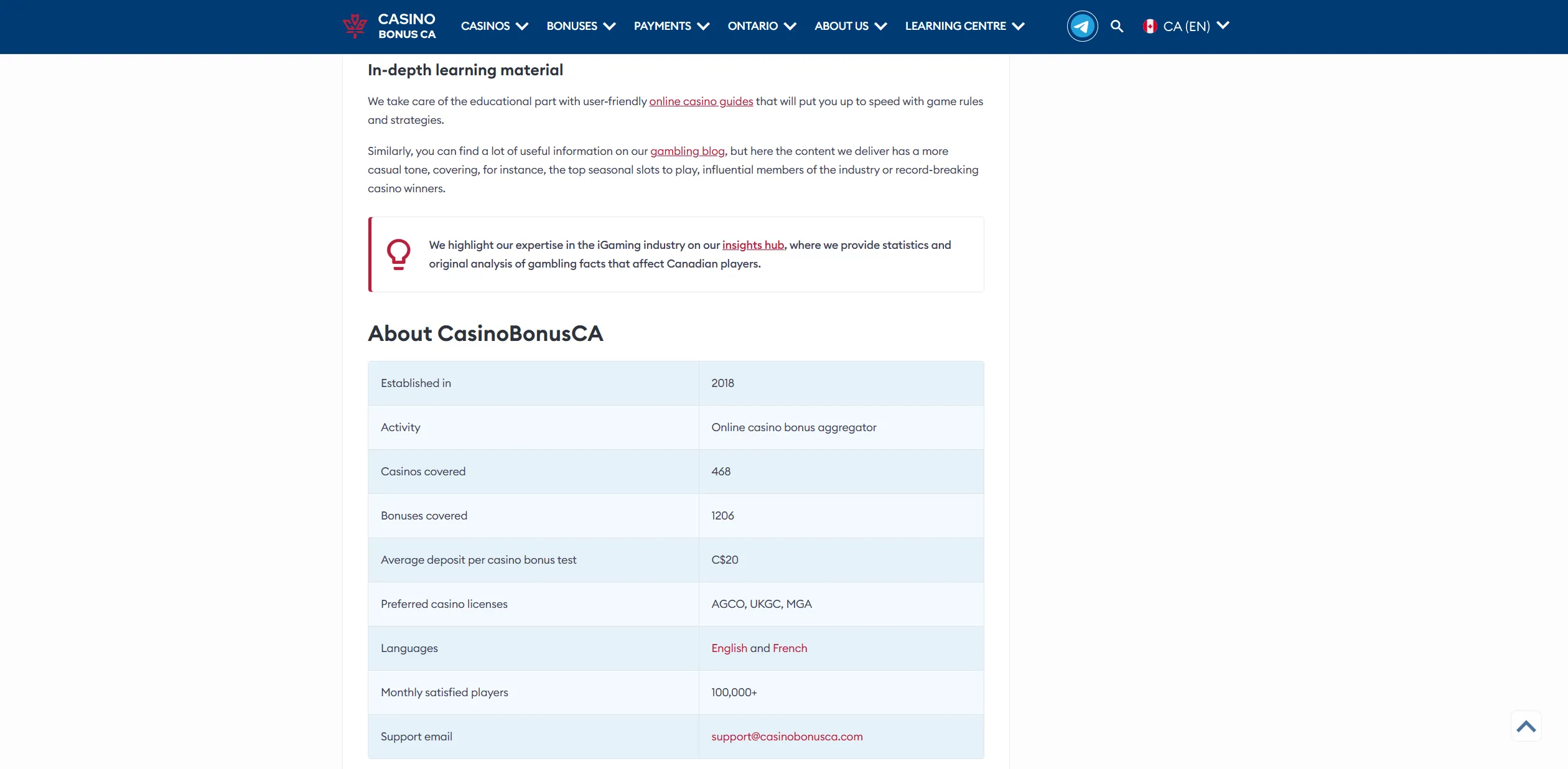Screen dimensions: 1568x769
Task: Click the Activity row label
Action: pos(401,427)
